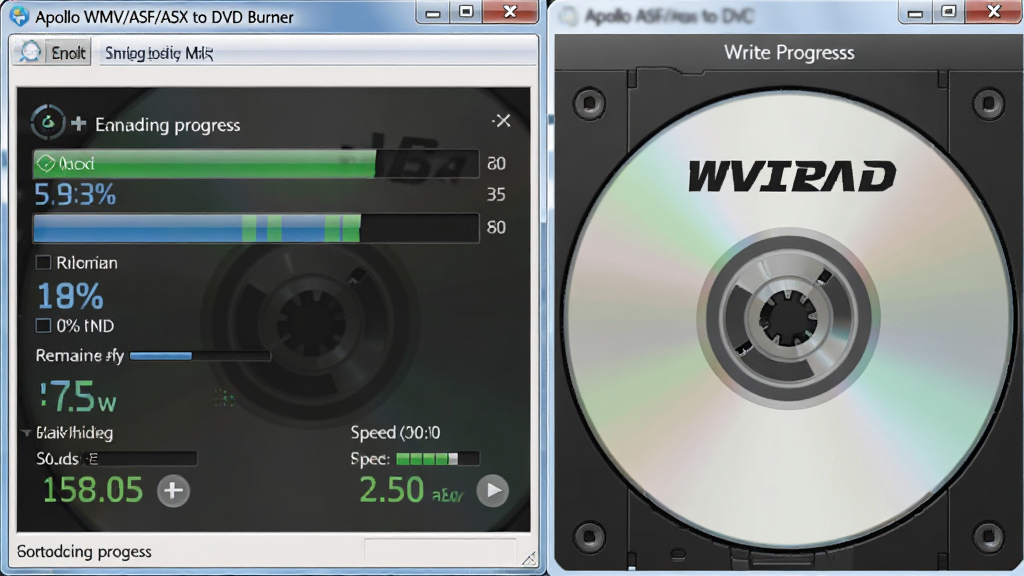Click the disc center hub in Write Progress
The width and height of the screenshot is (1024, 576).
pyautogui.click(x=788, y=319)
